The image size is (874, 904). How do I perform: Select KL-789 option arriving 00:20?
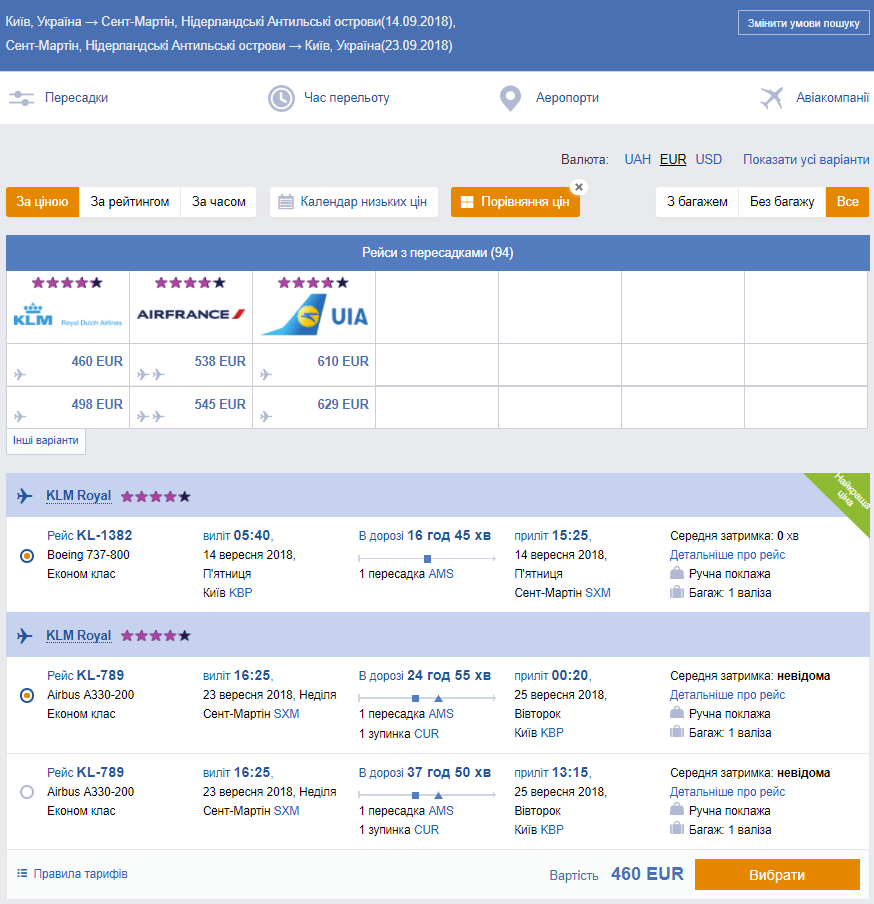click(x=27, y=695)
